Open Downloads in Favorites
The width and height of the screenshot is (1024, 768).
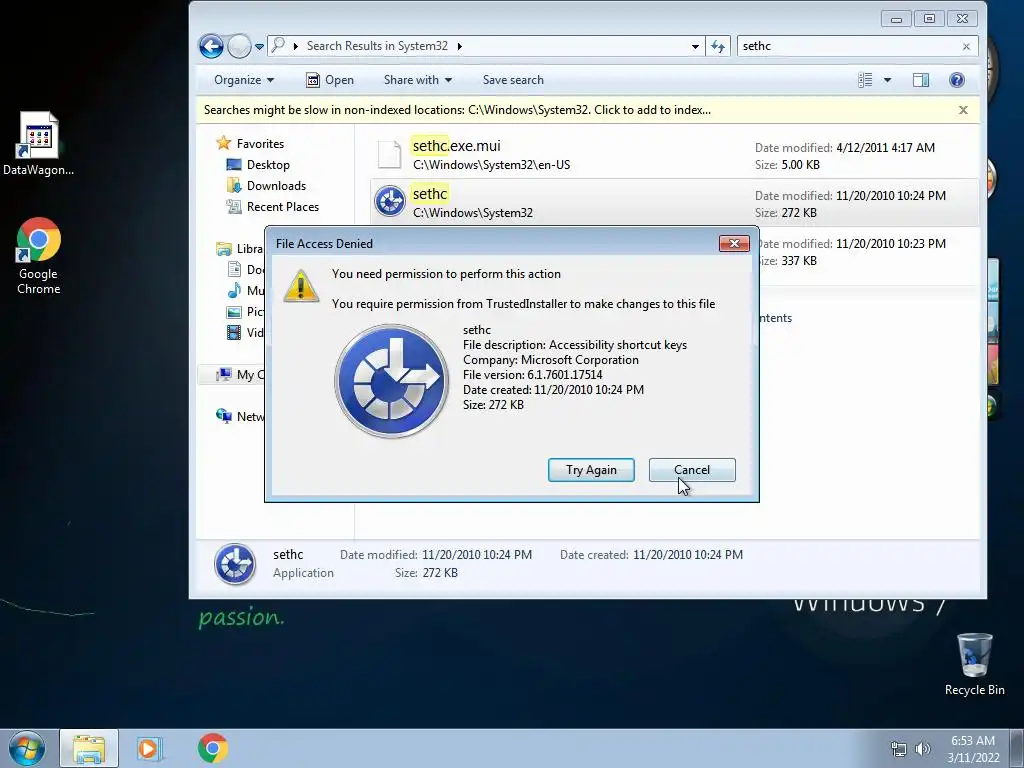point(276,185)
